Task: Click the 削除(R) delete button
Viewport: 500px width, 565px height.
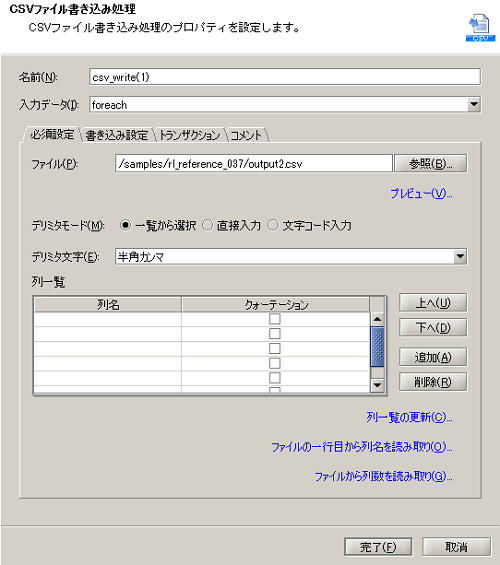Action: [433, 382]
